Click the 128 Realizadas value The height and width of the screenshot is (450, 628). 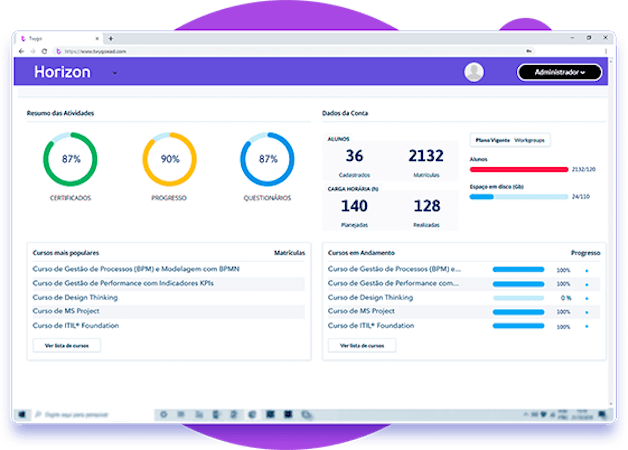[427, 206]
